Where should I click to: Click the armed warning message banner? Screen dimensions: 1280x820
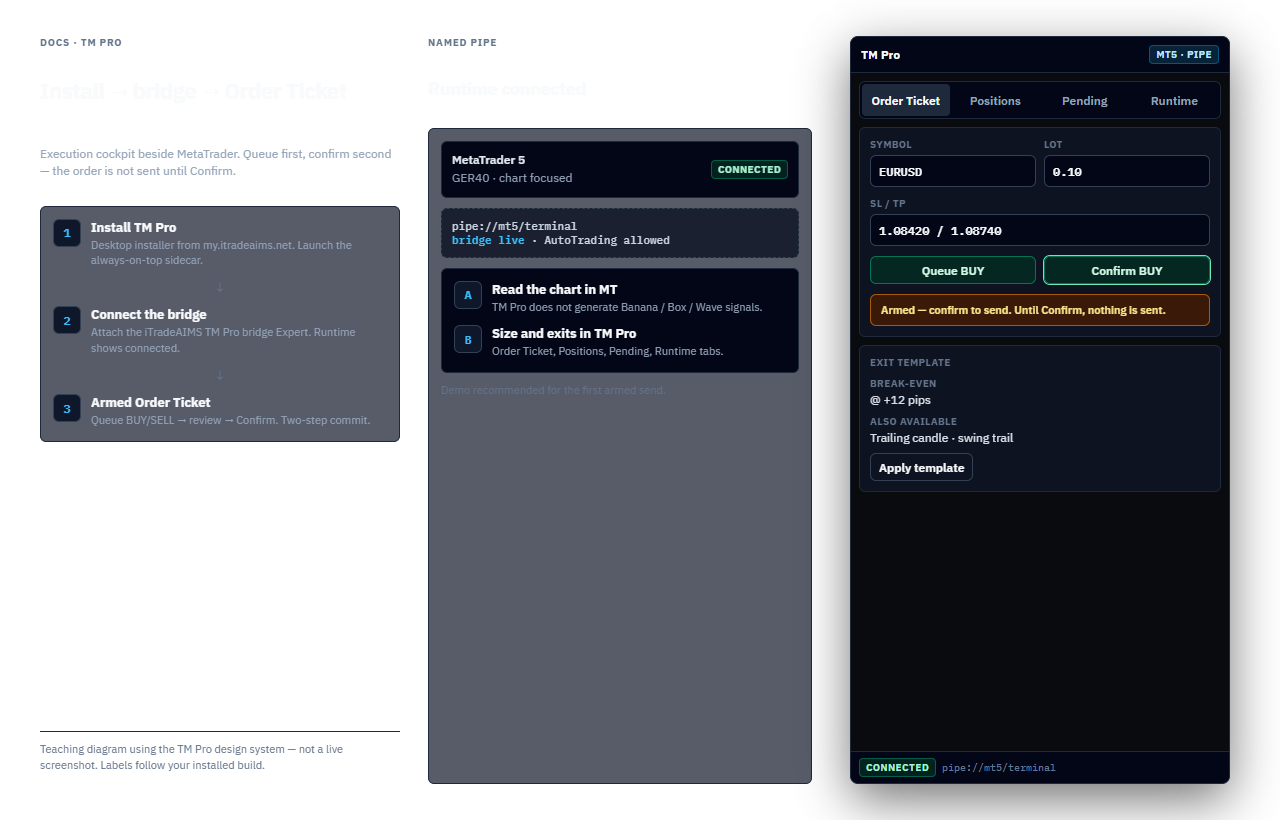click(x=1040, y=310)
